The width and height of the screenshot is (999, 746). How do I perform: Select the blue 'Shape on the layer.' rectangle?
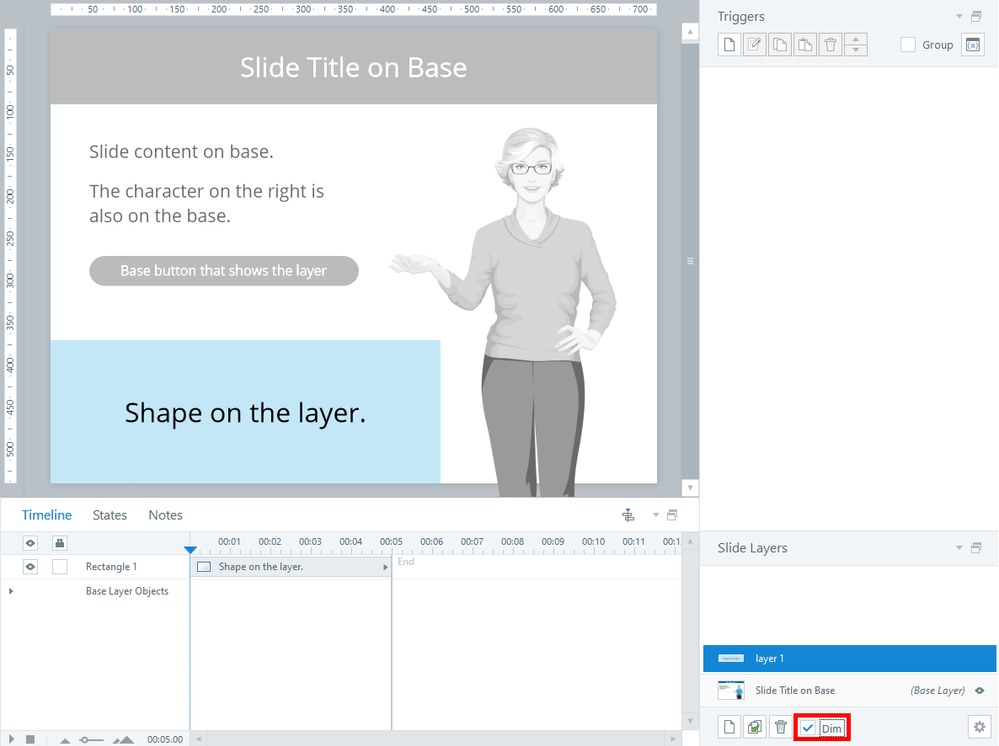point(245,412)
